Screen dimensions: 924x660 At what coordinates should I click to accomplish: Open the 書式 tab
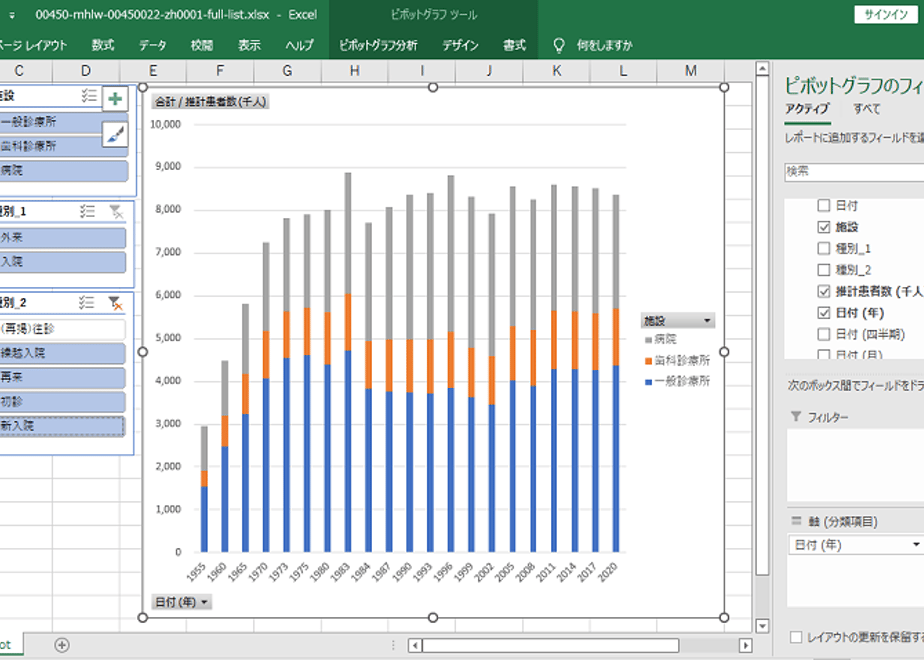(514, 45)
